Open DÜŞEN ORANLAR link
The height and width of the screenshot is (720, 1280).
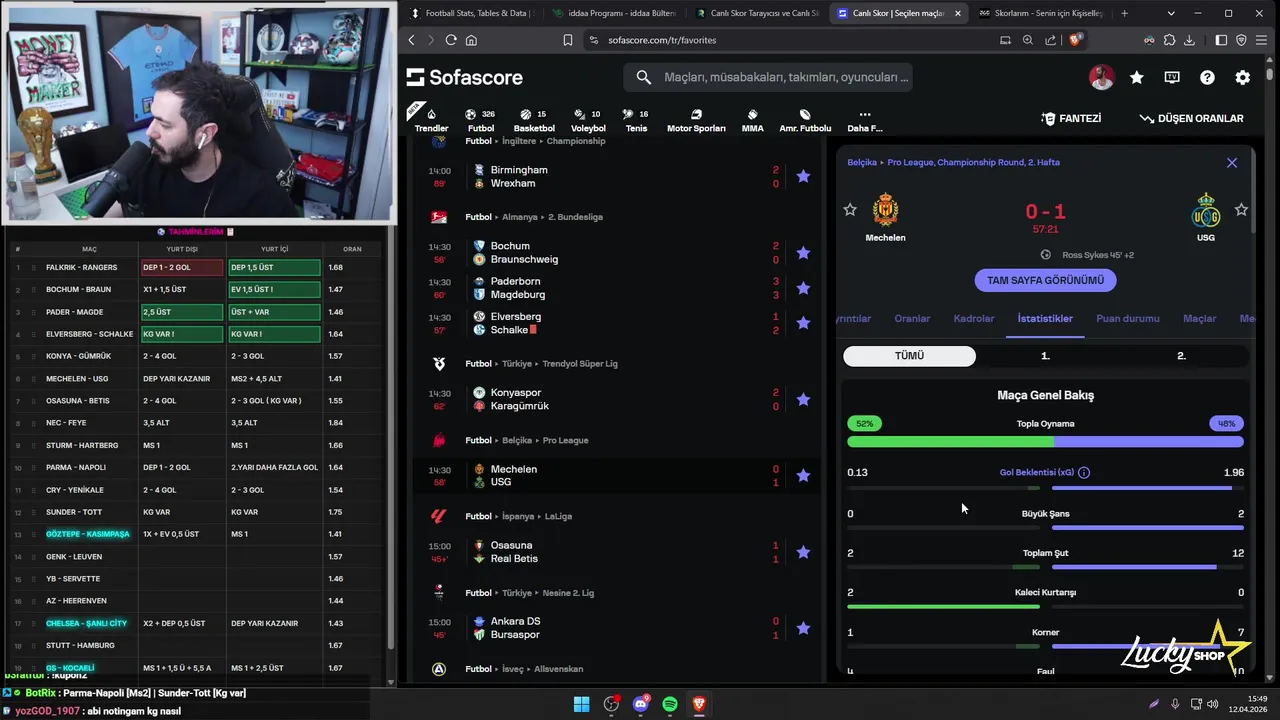click(x=1191, y=118)
